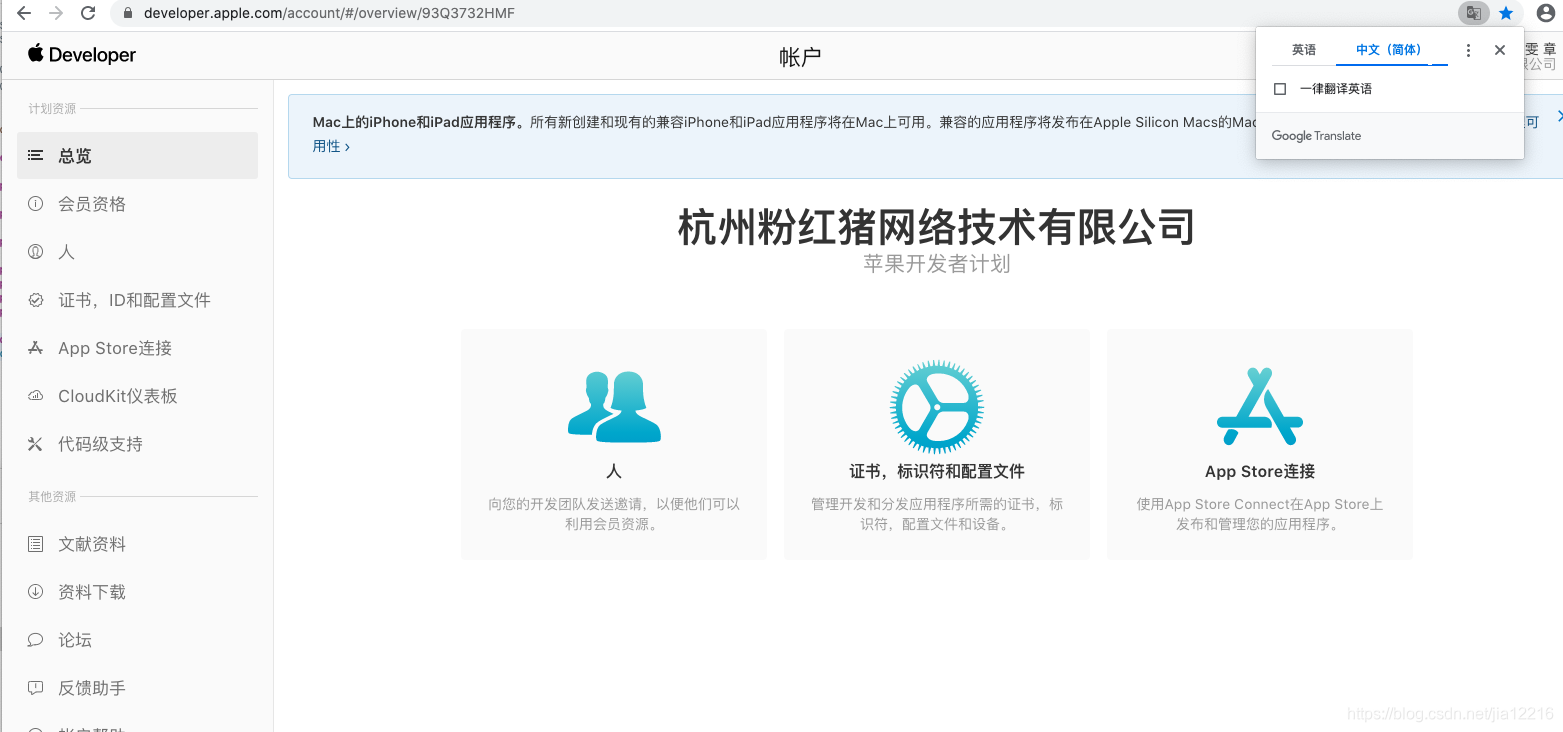Image resolution: width=1563 pixels, height=732 pixels.
Task: Open the Chrome profile avatar icon
Action: pos(1545,13)
